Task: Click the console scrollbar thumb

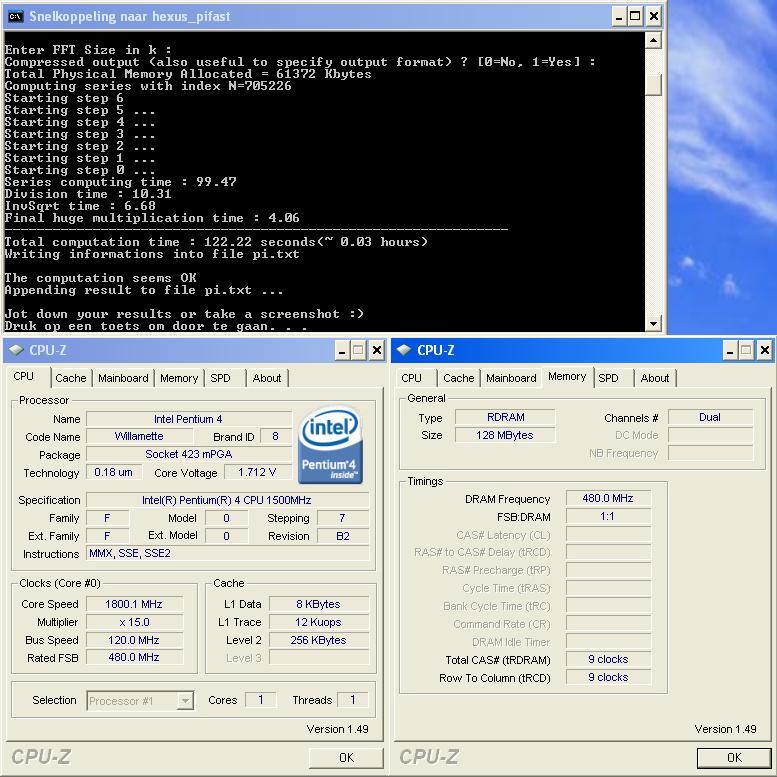Action: [x=654, y=85]
